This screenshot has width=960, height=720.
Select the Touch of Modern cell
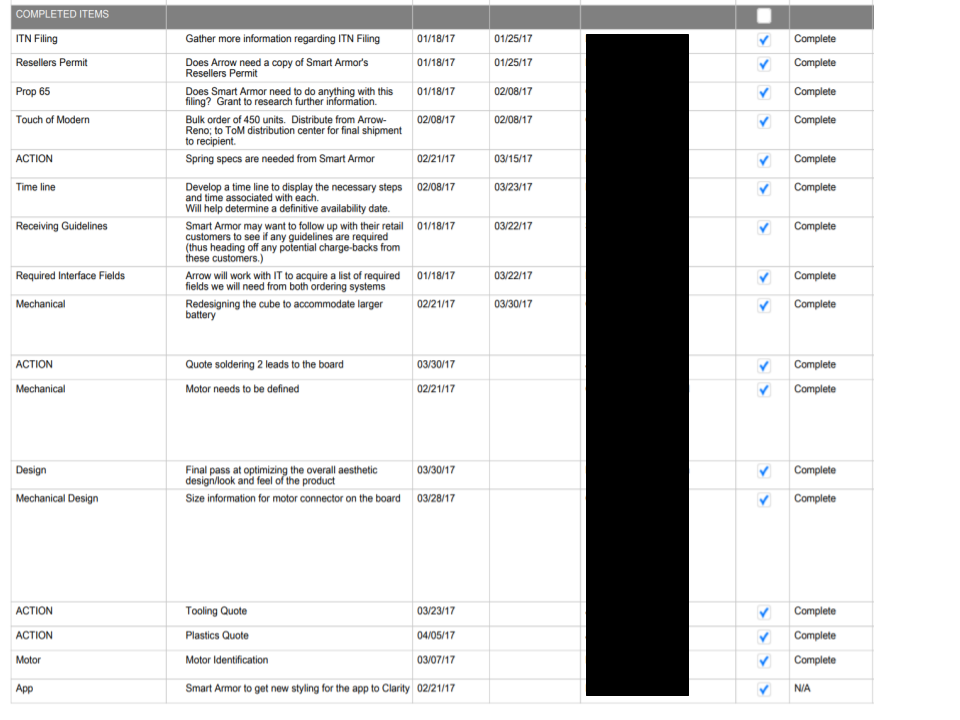(x=88, y=130)
